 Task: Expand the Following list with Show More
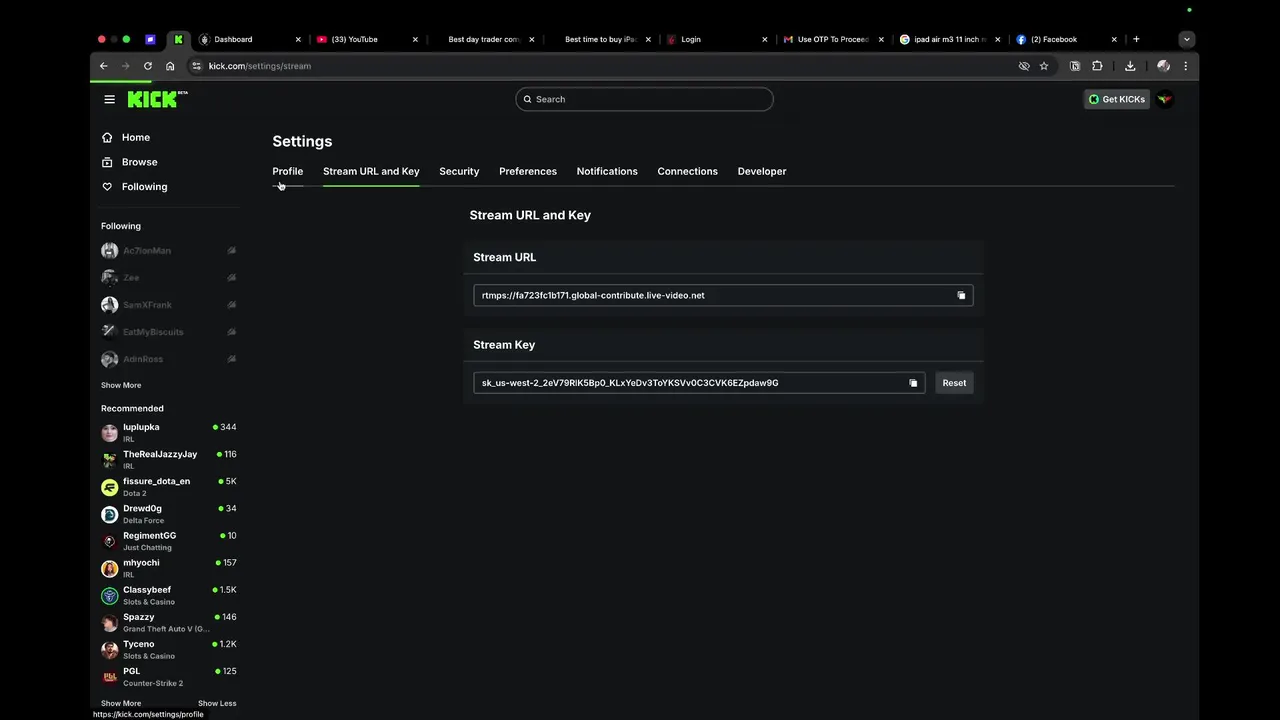121,385
